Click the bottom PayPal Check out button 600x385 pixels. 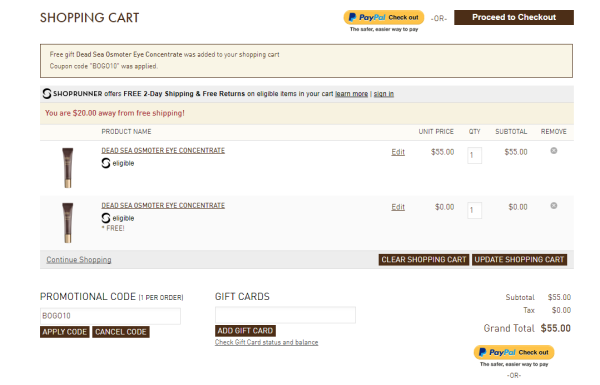tap(514, 352)
